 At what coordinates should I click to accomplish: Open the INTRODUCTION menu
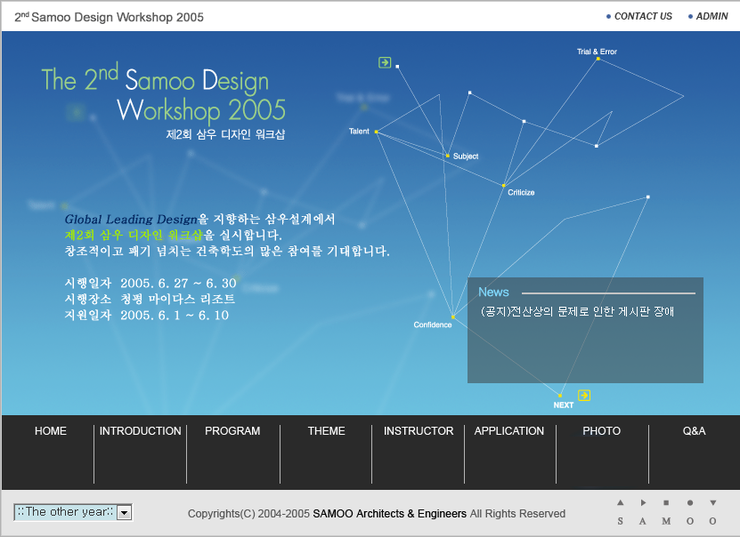click(140, 431)
